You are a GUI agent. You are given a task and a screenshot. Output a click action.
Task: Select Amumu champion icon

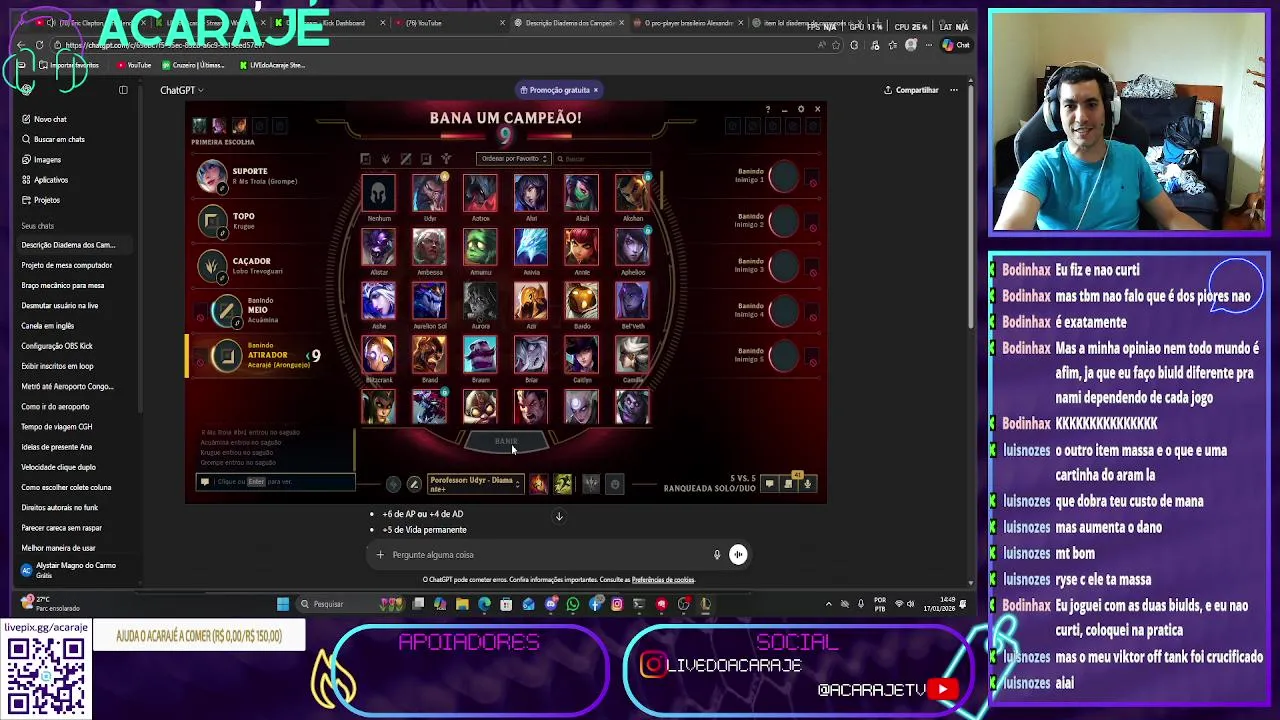[480, 247]
